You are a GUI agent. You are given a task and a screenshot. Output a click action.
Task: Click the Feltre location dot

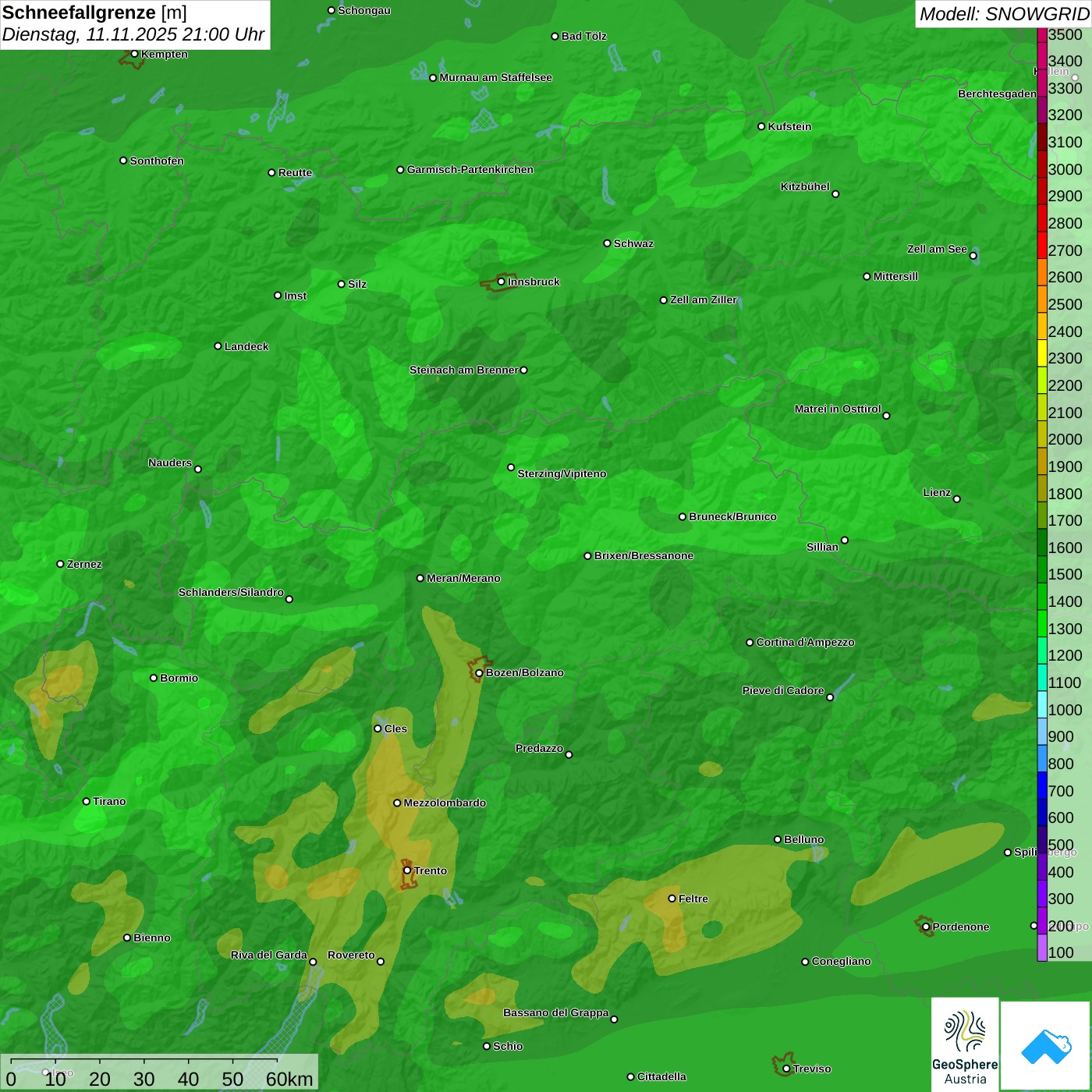tap(672, 899)
